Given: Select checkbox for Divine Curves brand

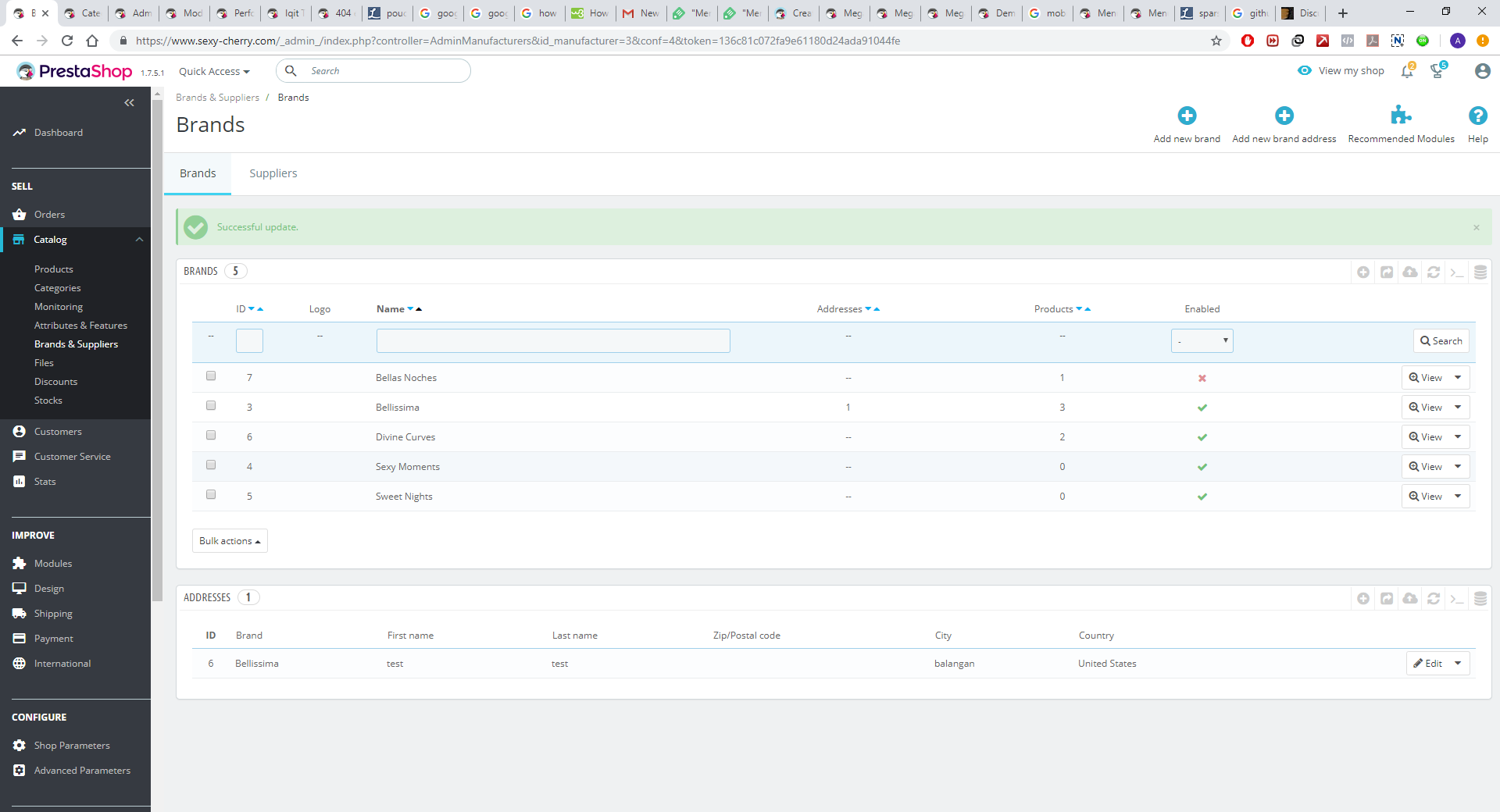Looking at the screenshot, I should pyautogui.click(x=211, y=435).
